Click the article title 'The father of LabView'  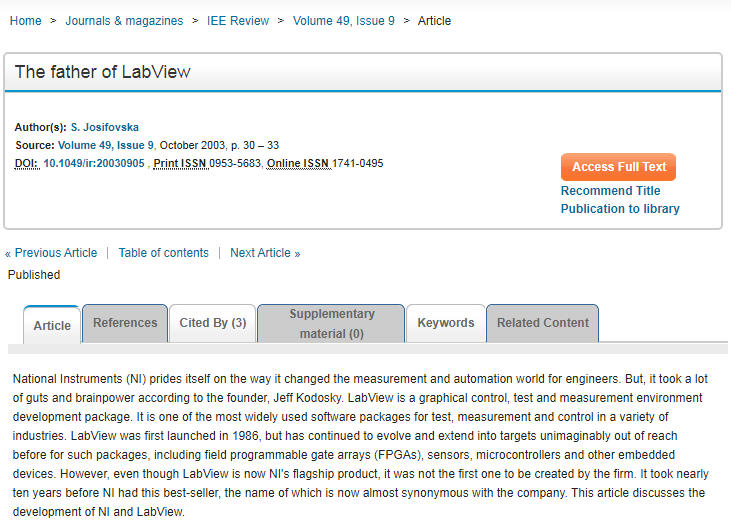coord(103,72)
